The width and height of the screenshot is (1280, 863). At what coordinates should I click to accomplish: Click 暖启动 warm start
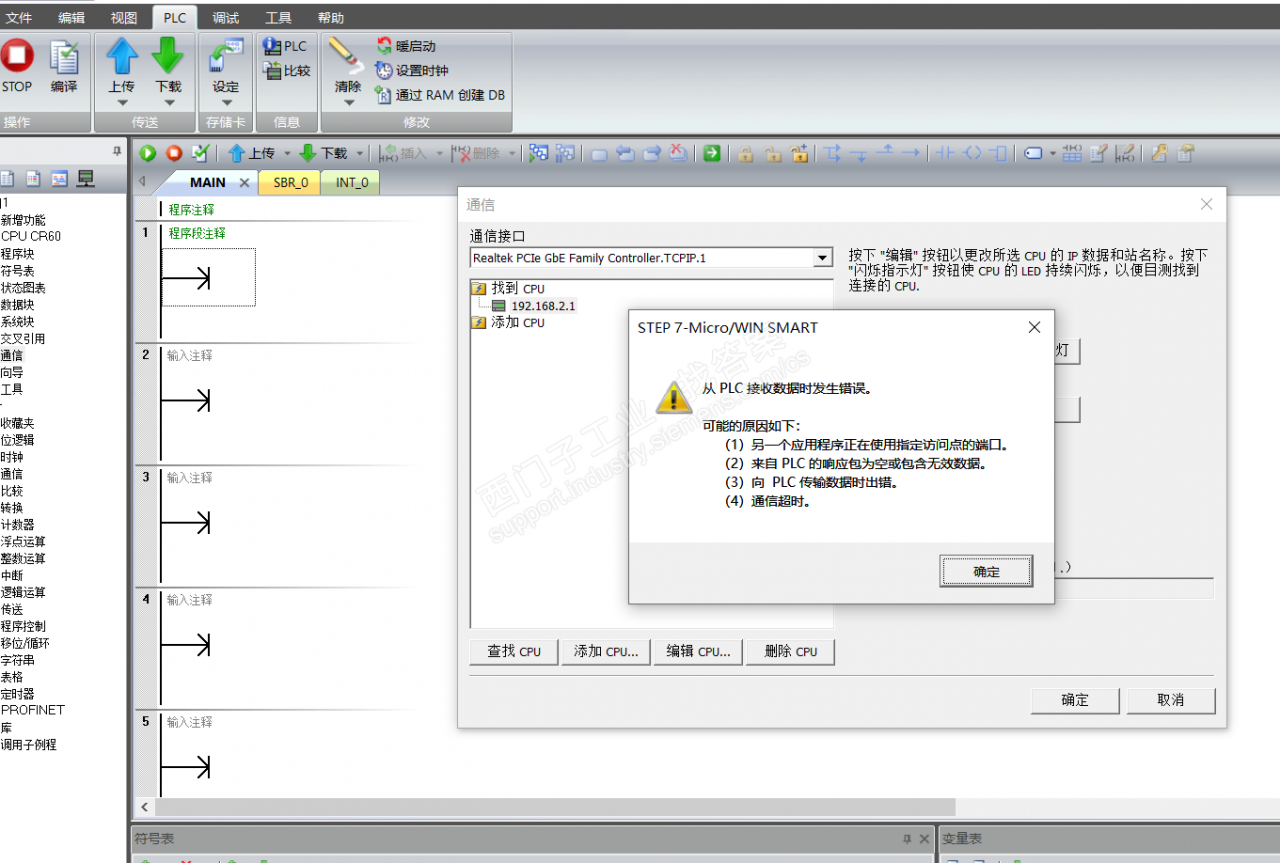pyautogui.click(x=406, y=46)
